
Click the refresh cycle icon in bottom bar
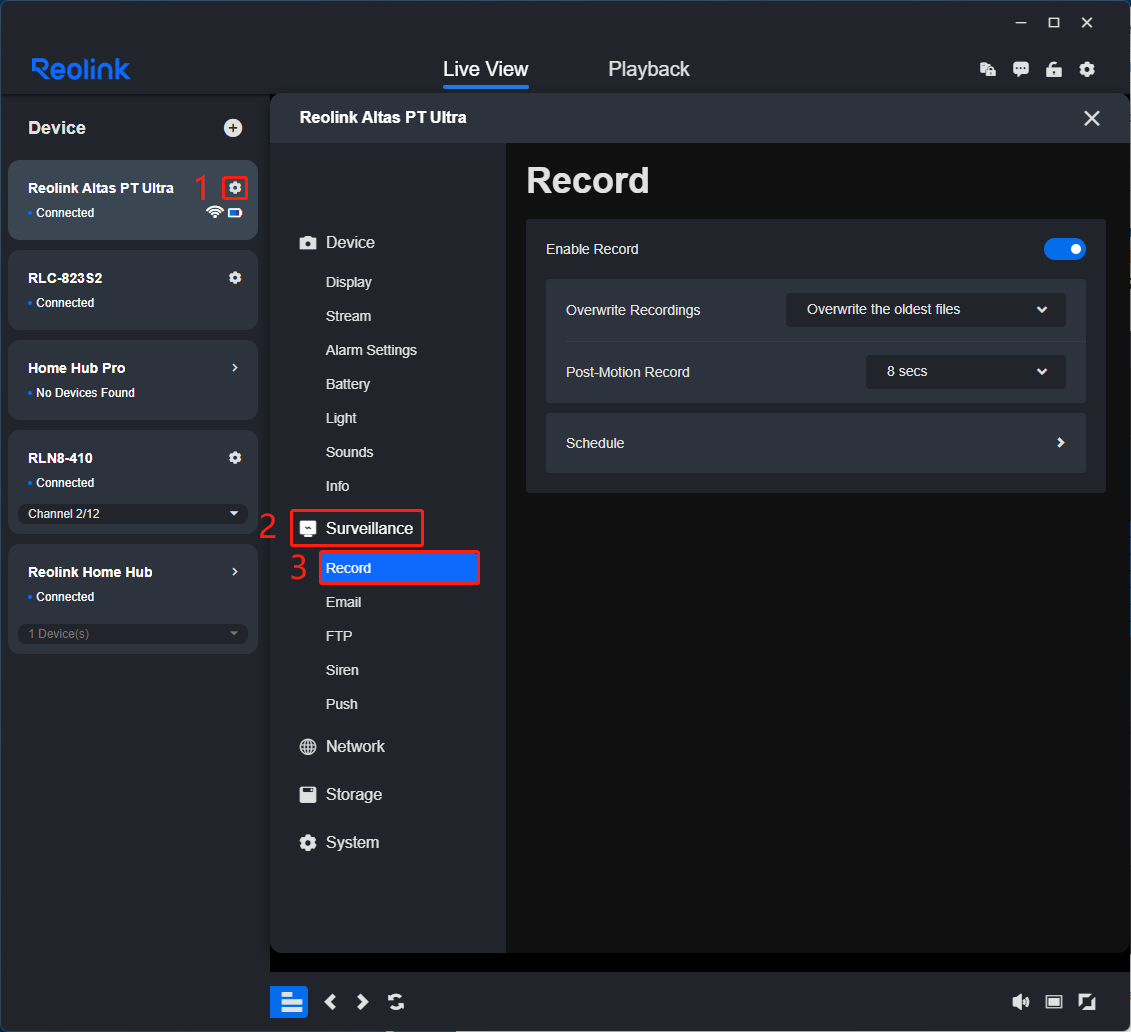pos(396,1002)
